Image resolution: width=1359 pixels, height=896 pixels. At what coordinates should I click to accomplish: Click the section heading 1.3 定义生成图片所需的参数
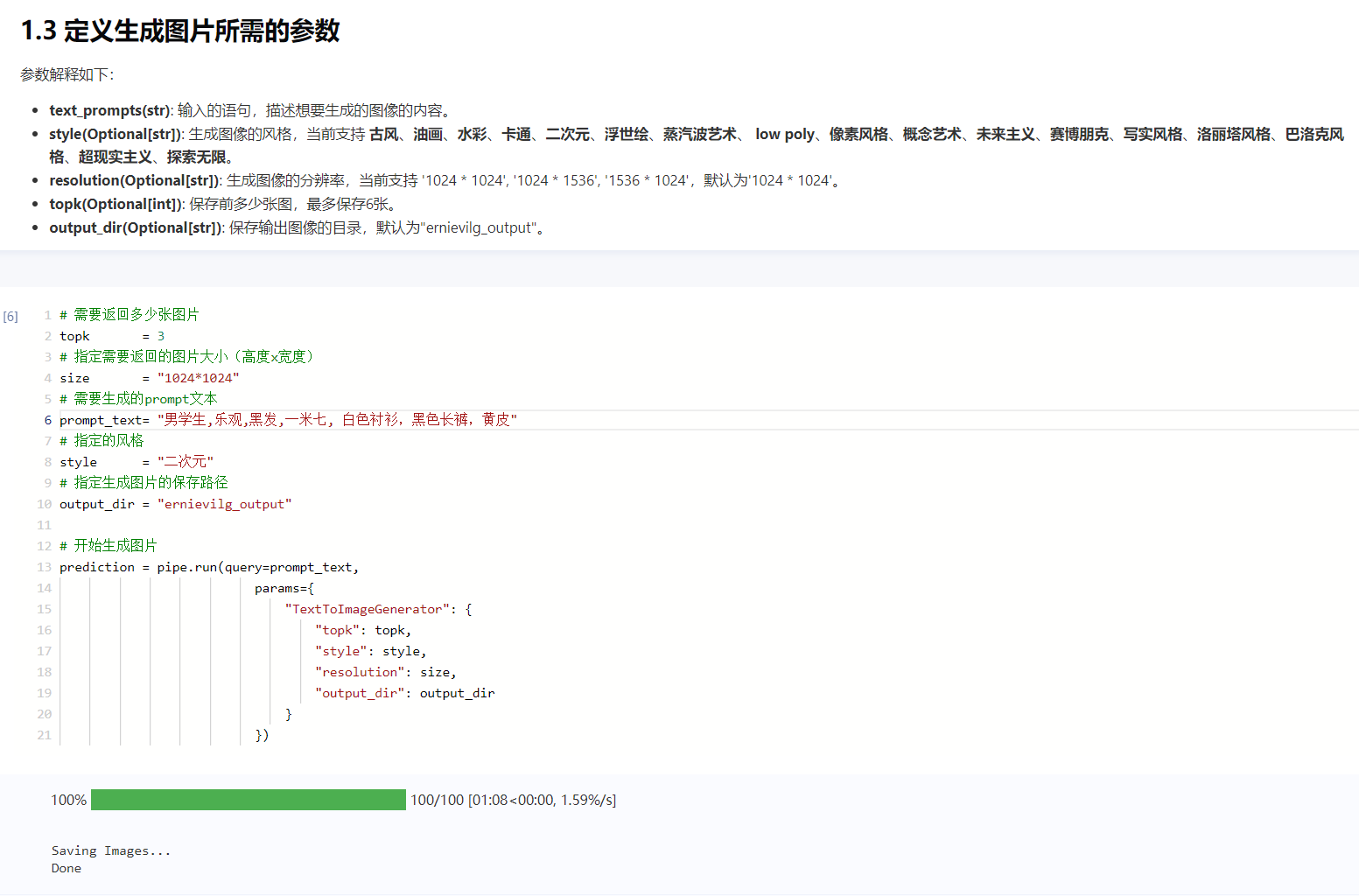(x=180, y=31)
